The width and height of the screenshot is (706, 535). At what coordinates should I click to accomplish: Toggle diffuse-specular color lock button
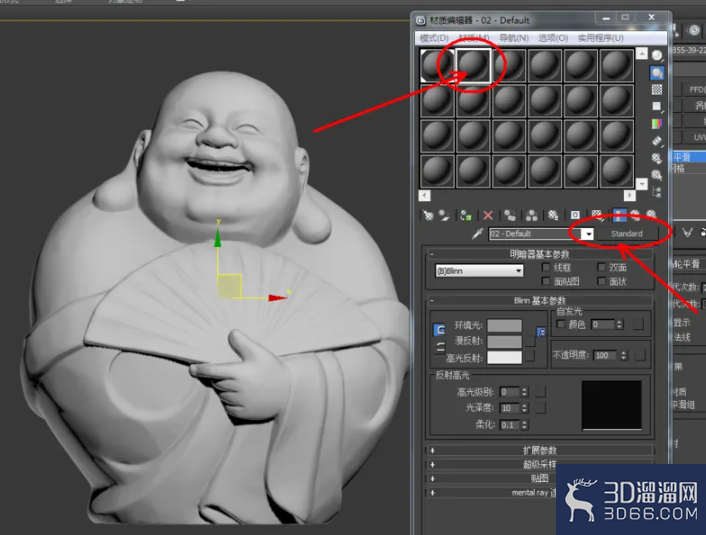tap(439, 347)
